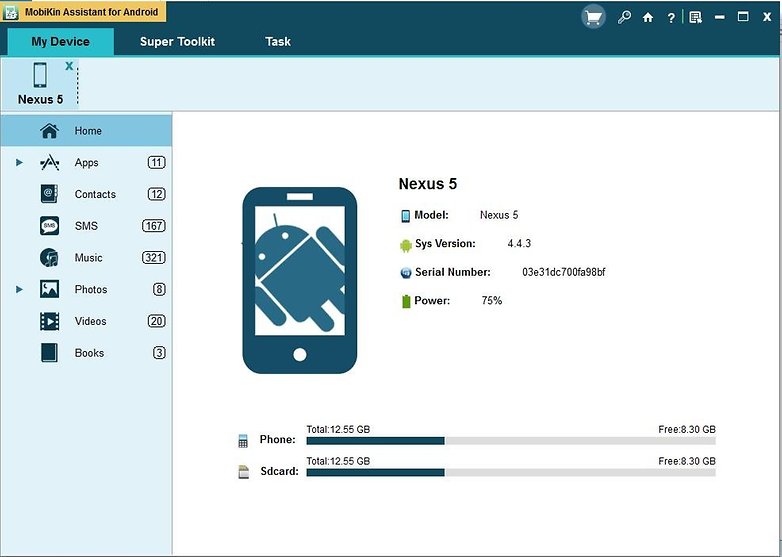782x557 pixels.
Task: Select the Nexus 5 device icon
Action: click(40, 75)
